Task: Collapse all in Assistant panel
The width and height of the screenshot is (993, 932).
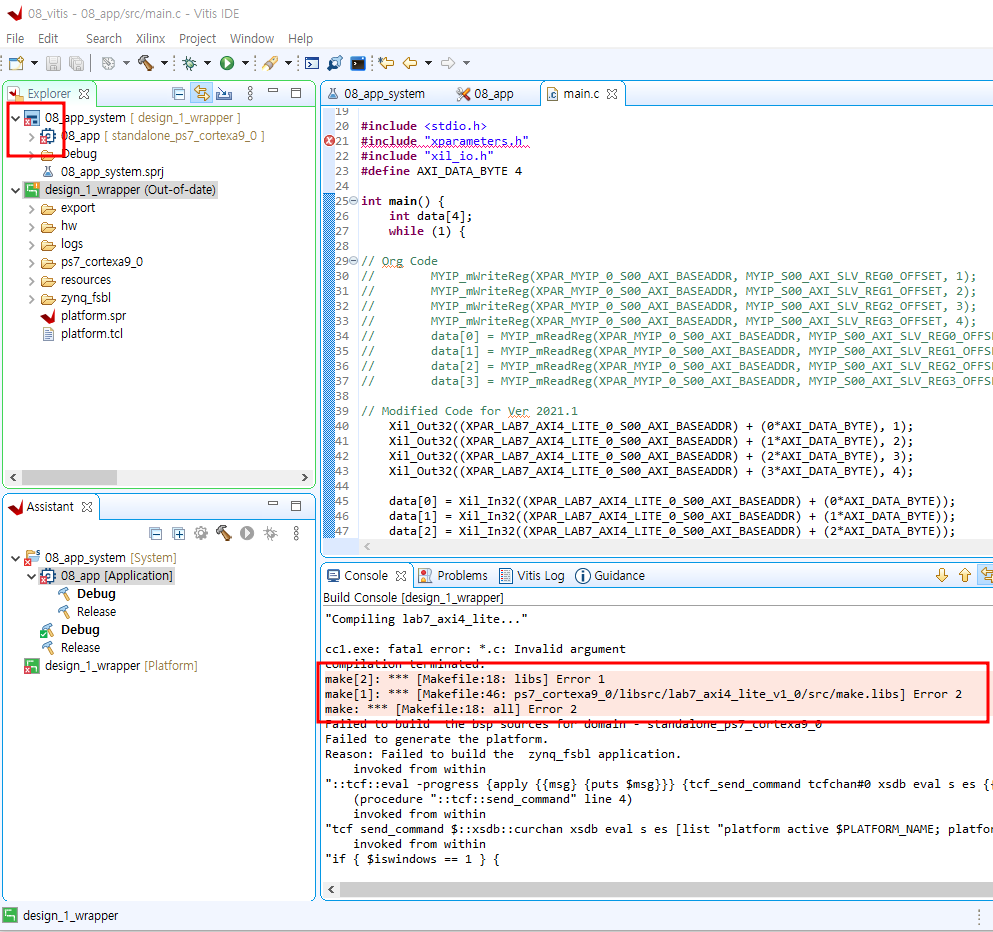Action: (x=156, y=534)
